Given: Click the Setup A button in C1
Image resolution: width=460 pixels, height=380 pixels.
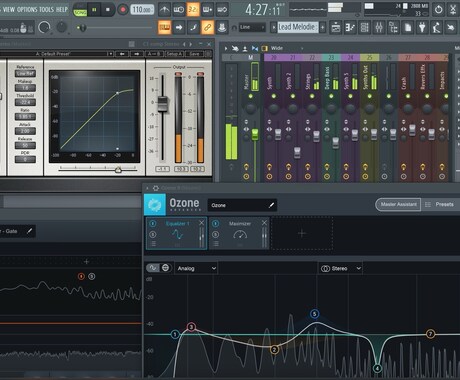Looking at the screenshot, I should (174, 54).
